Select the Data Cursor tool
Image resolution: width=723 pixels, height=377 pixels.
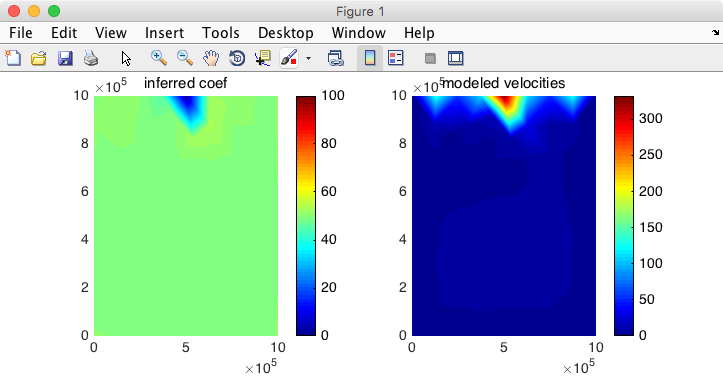(263, 59)
